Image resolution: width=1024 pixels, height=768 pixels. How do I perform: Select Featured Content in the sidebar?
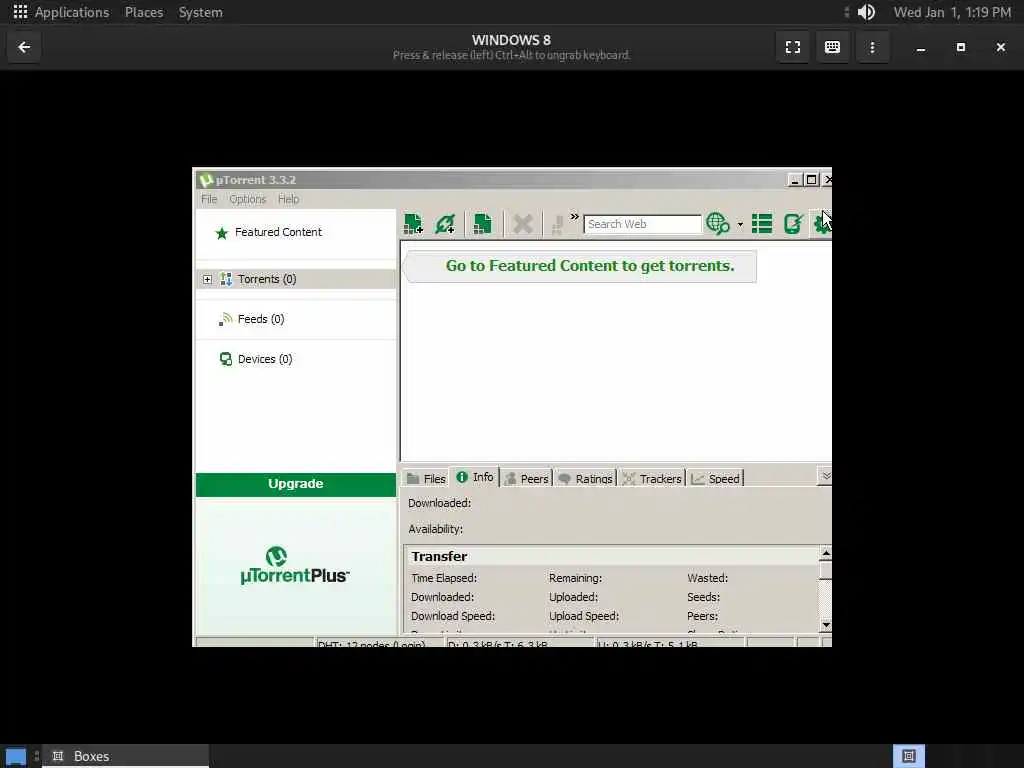[278, 232]
